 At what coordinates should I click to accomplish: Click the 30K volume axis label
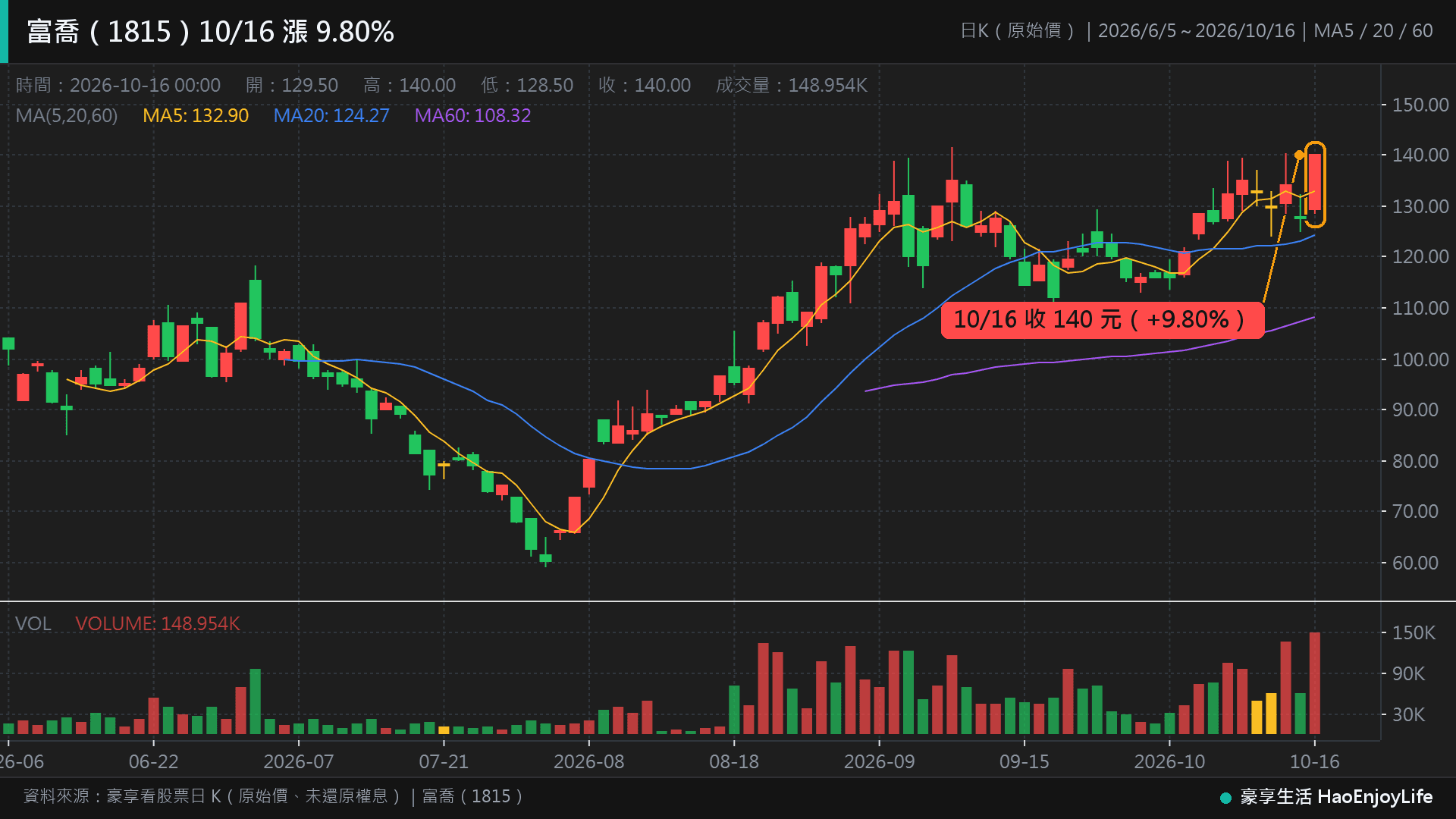1408,715
